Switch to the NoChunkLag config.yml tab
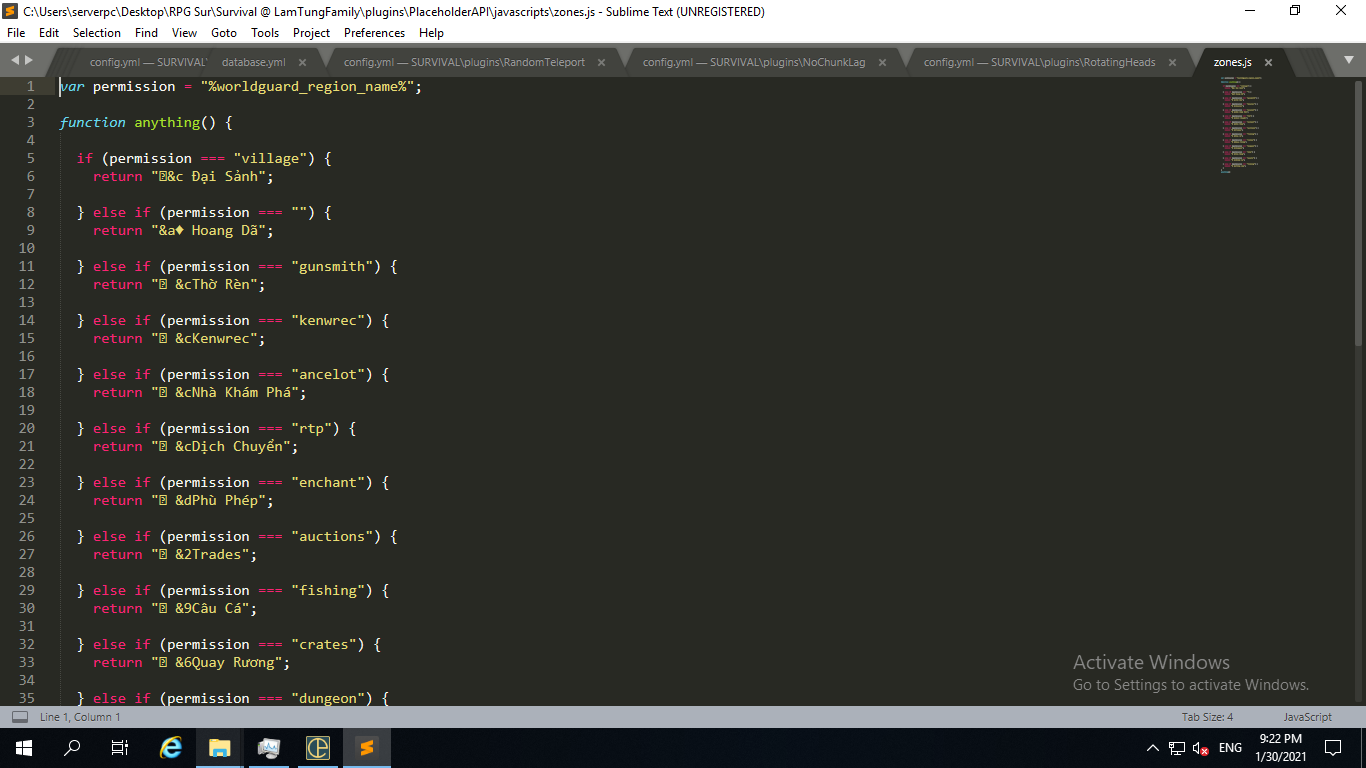This screenshot has height=768, width=1366. (x=754, y=62)
